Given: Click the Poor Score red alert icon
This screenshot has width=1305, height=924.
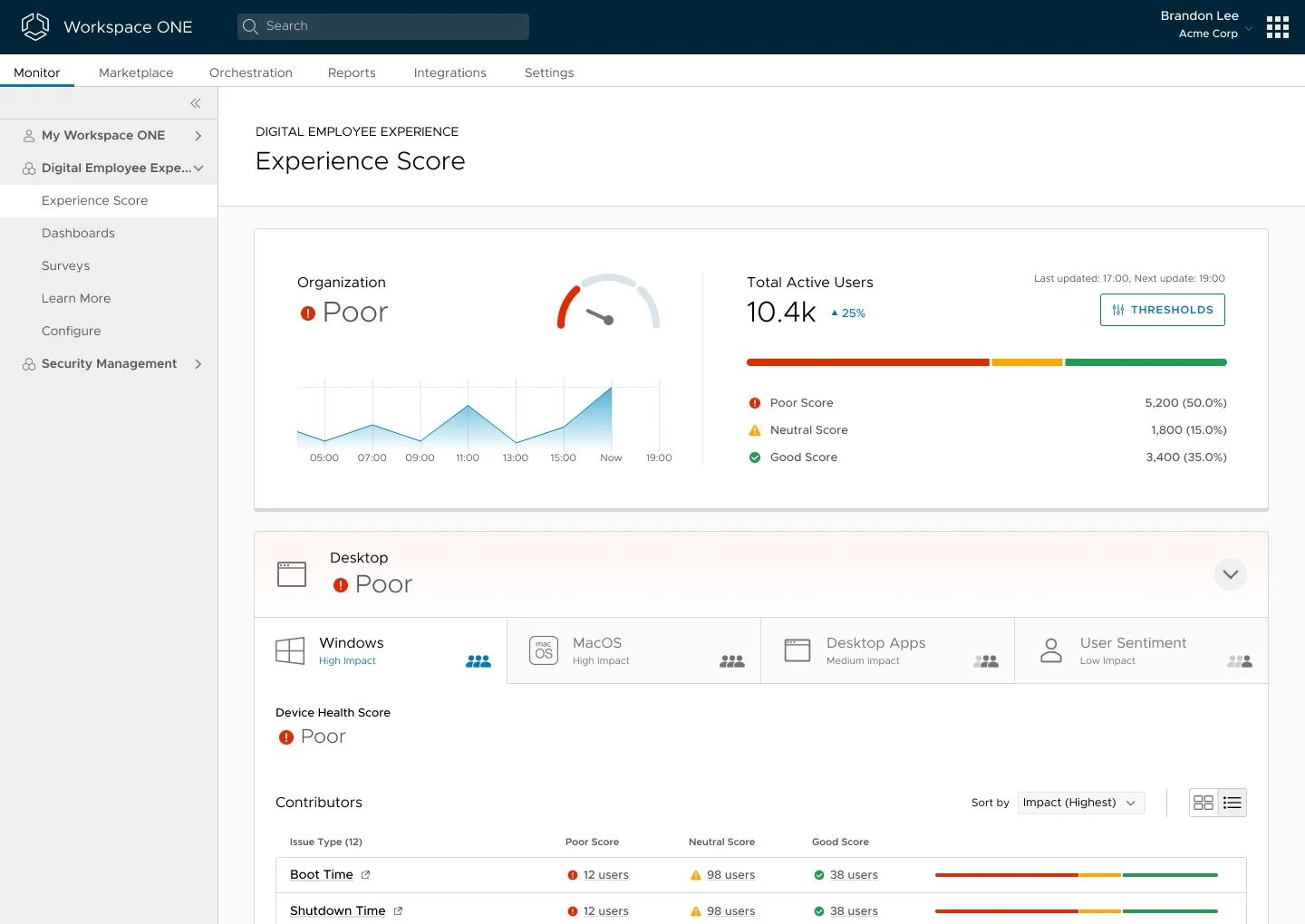Looking at the screenshot, I should [x=755, y=403].
